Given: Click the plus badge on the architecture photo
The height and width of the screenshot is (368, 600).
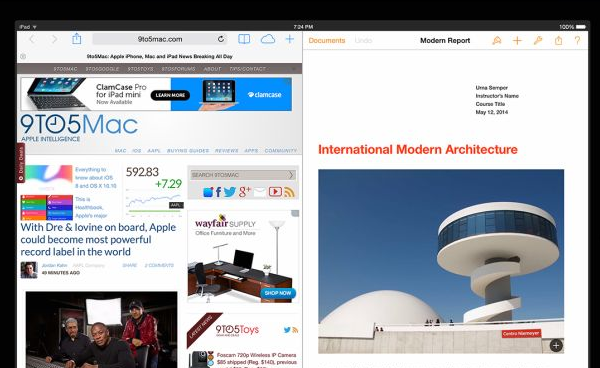Looking at the screenshot, I should coord(556,346).
